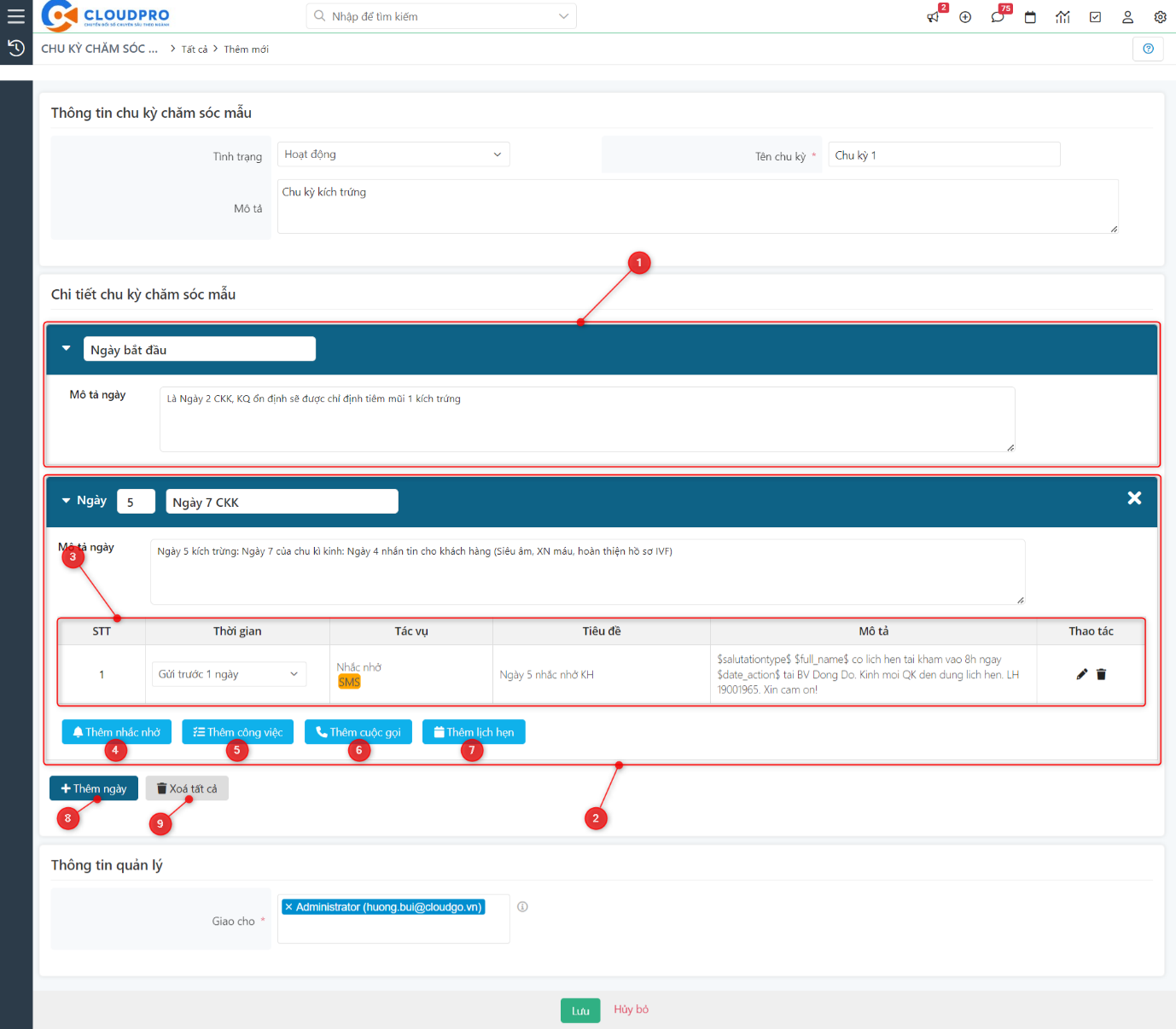
Task: Click the Thông tin quản lý heading
Action: pos(107,865)
